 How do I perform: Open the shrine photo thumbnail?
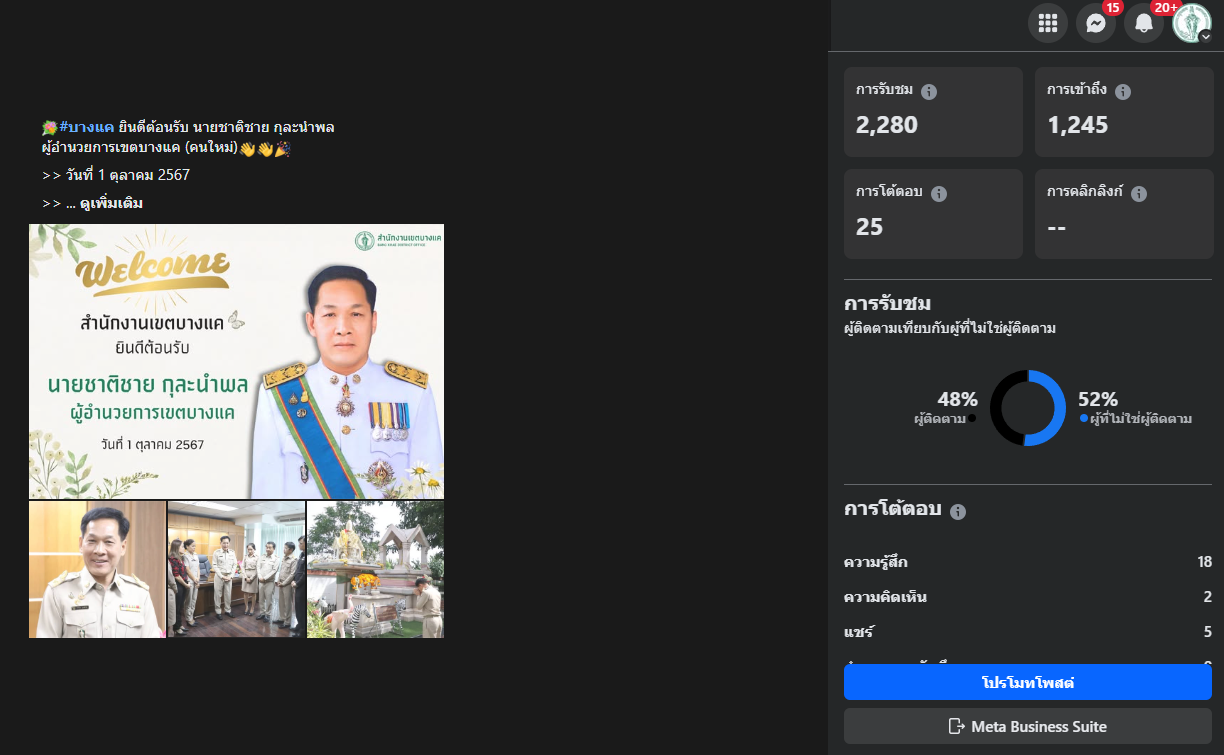(x=375, y=570)
